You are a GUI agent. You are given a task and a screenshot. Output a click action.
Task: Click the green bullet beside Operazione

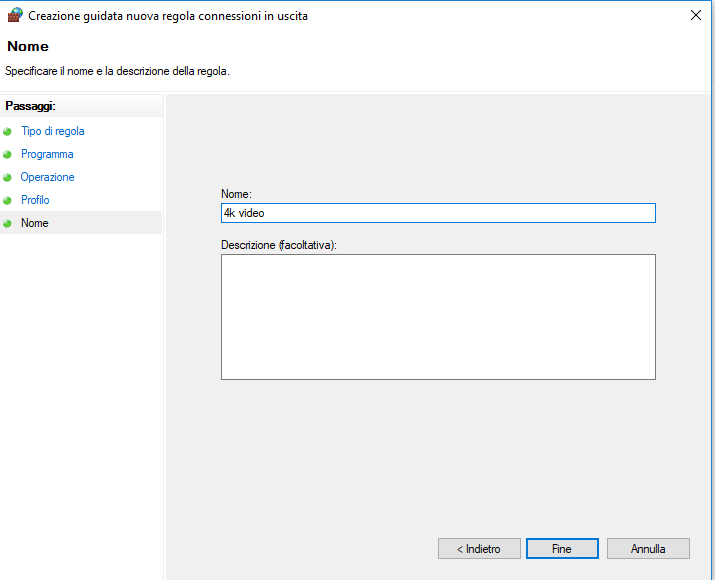8,177
